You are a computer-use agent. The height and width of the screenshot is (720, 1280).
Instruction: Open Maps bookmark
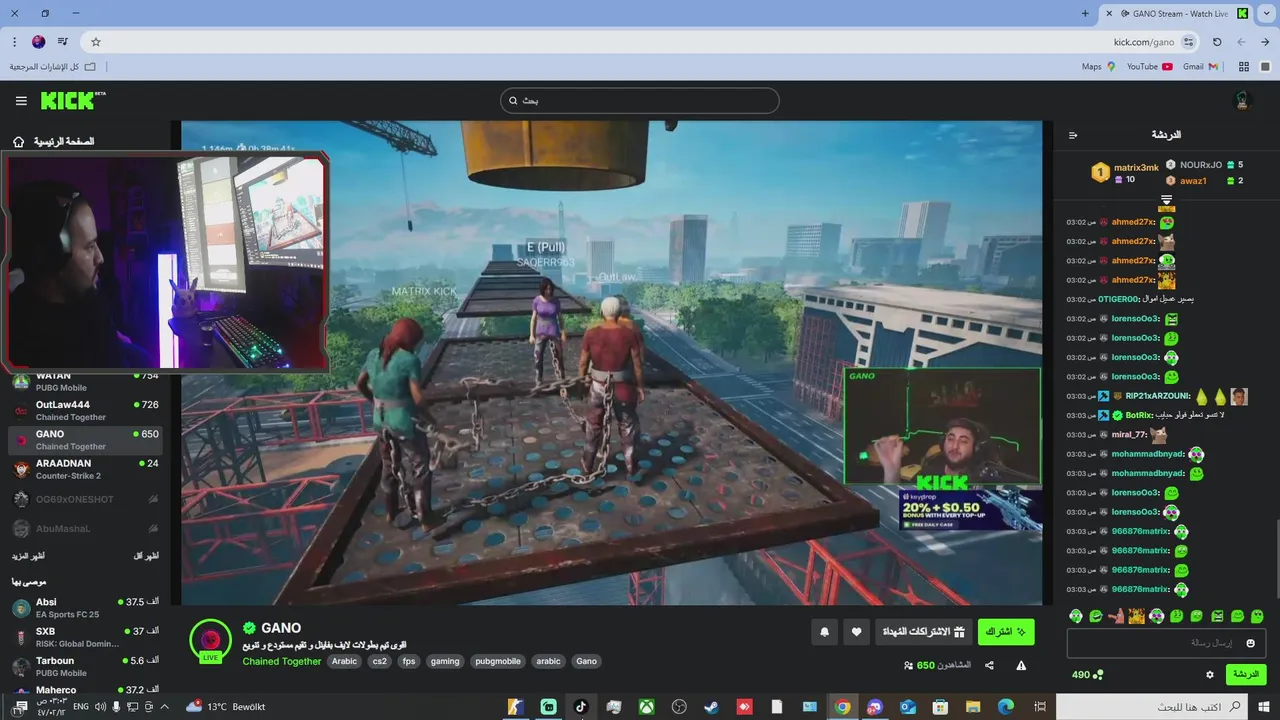pyautogui.click(x=1098, y=67)
